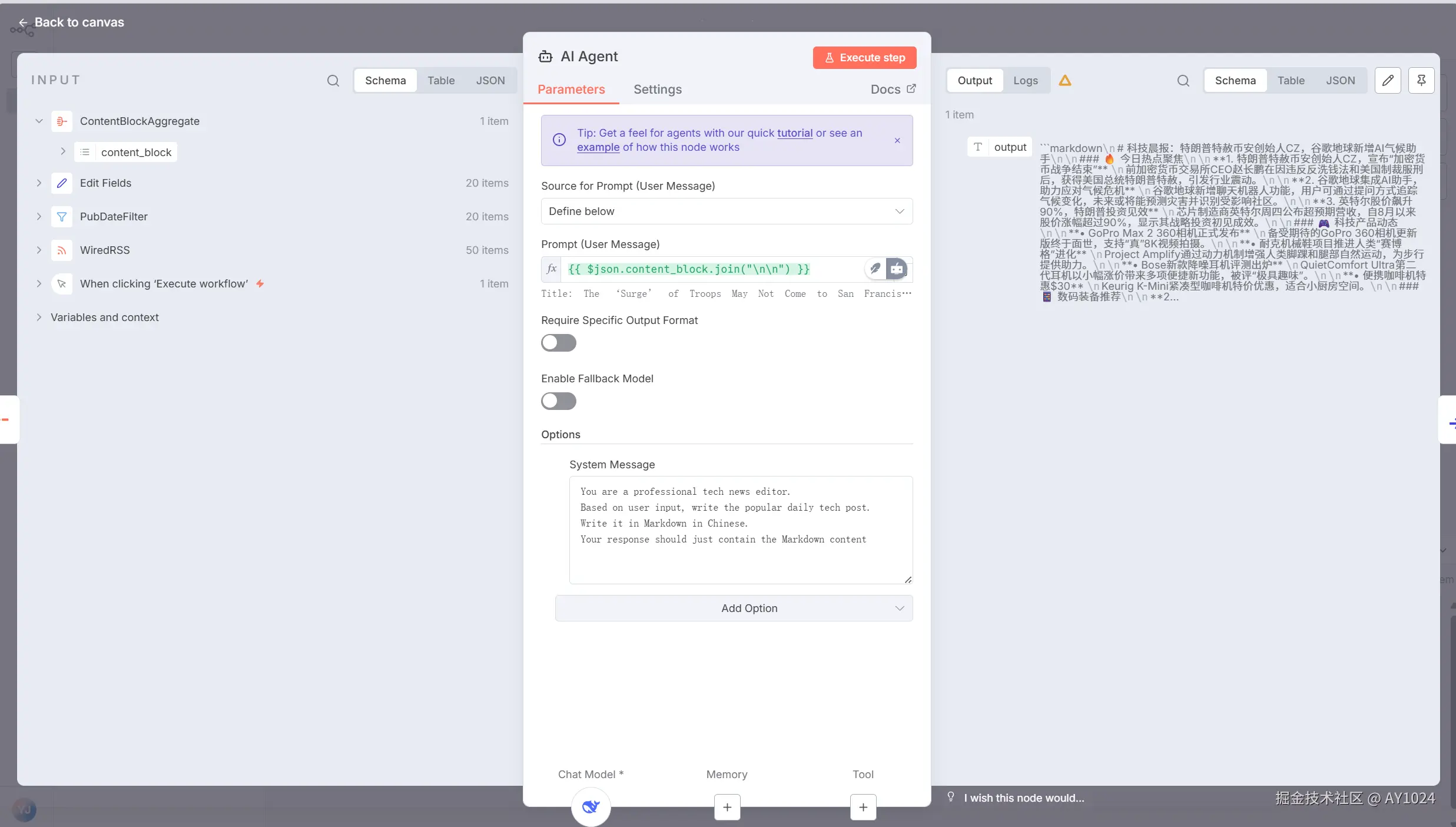Image resolution: width=1456 pixels, height=827 pixels.
Task: Open the DeepSeek chat model node
Action: [x=591, y=806]
